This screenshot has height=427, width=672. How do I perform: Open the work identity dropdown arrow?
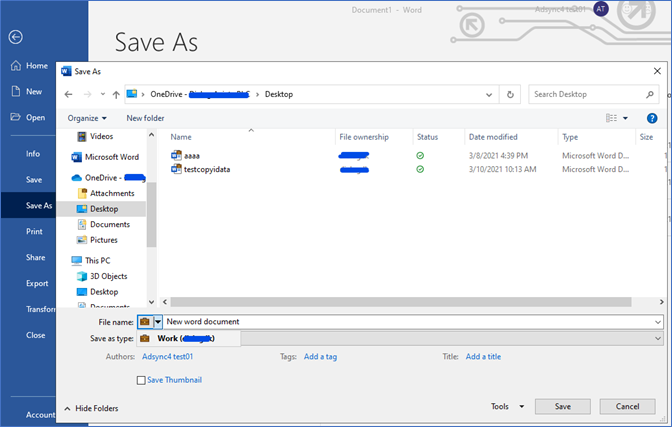pyautogui.click(x=158, y=322)
